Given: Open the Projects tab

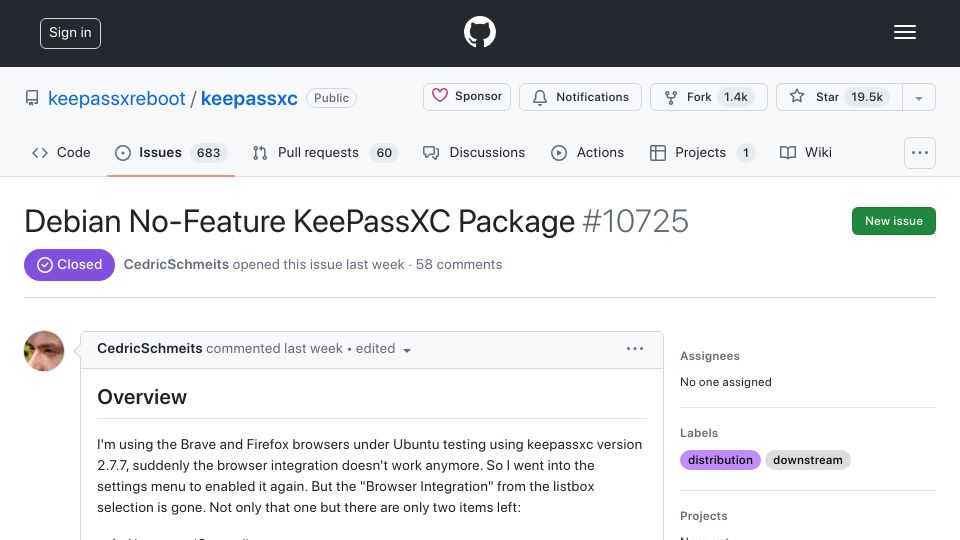Looking at the screenshot, I should (x=702, y=152).
